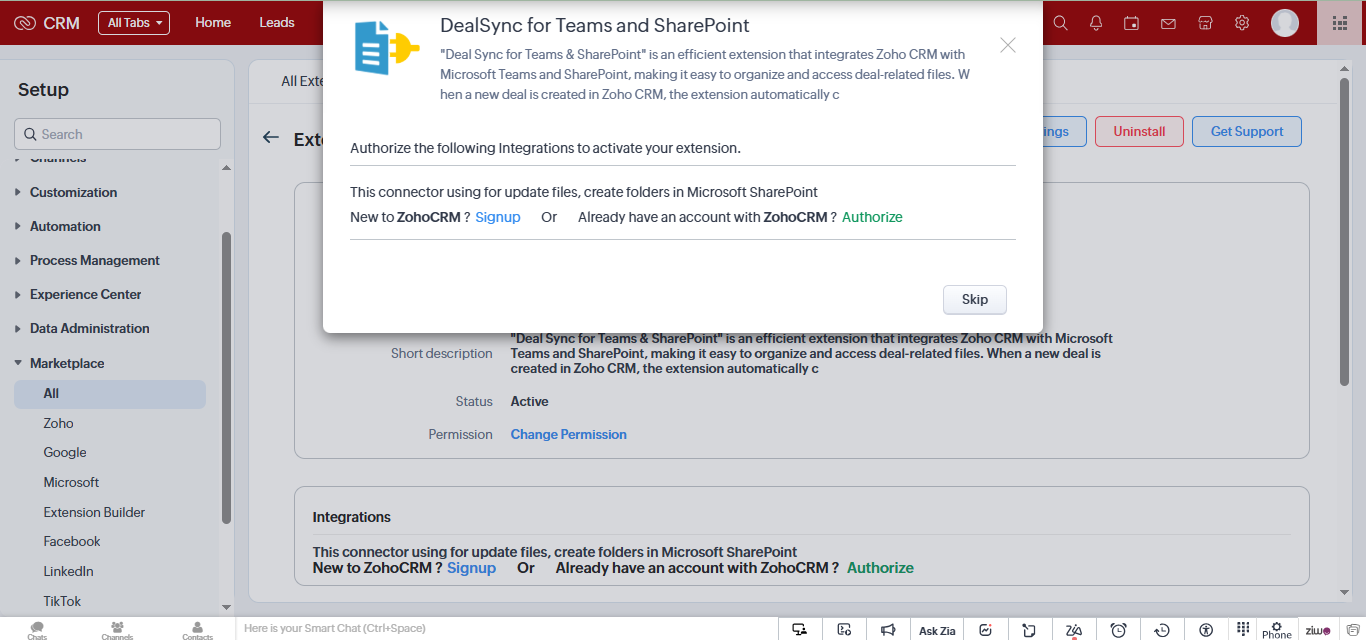The width and height of the screenshot is (1366, 640).
Task: Focus the Smart Chat input box
Action: (507, 628)
